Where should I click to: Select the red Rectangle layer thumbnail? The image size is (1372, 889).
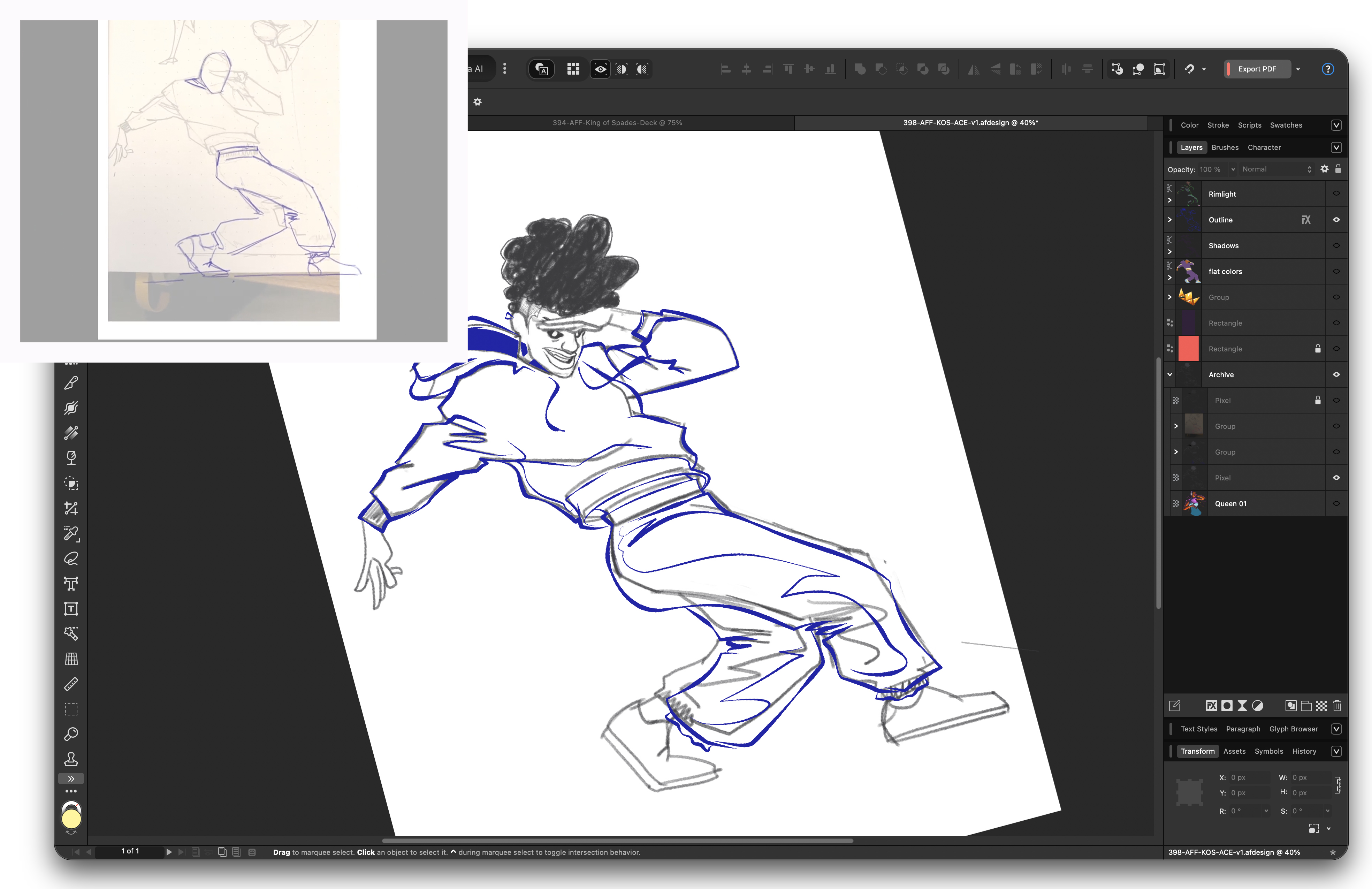tap(1188, 349)
